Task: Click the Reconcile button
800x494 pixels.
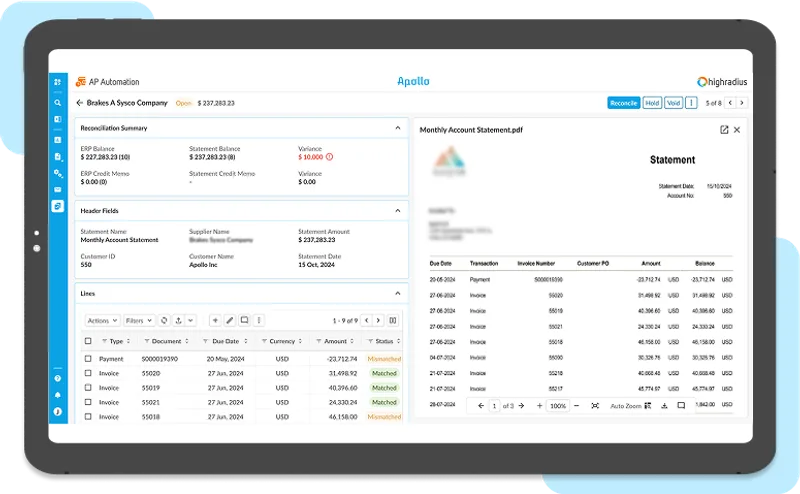Action: pos(623,103)
